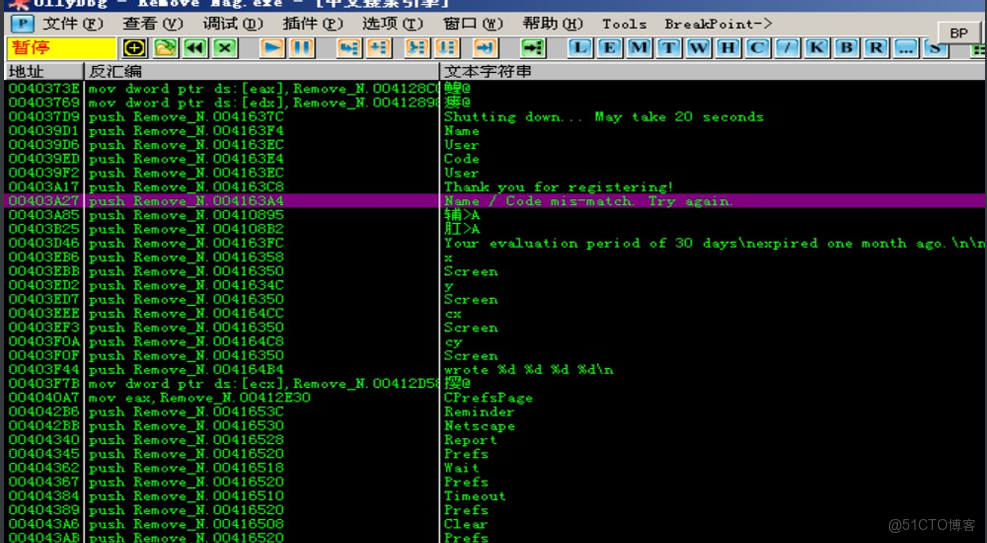Select the 'cx' string row
The width and height of the screenshot is (987, 543).
click(x=495, y=313)
